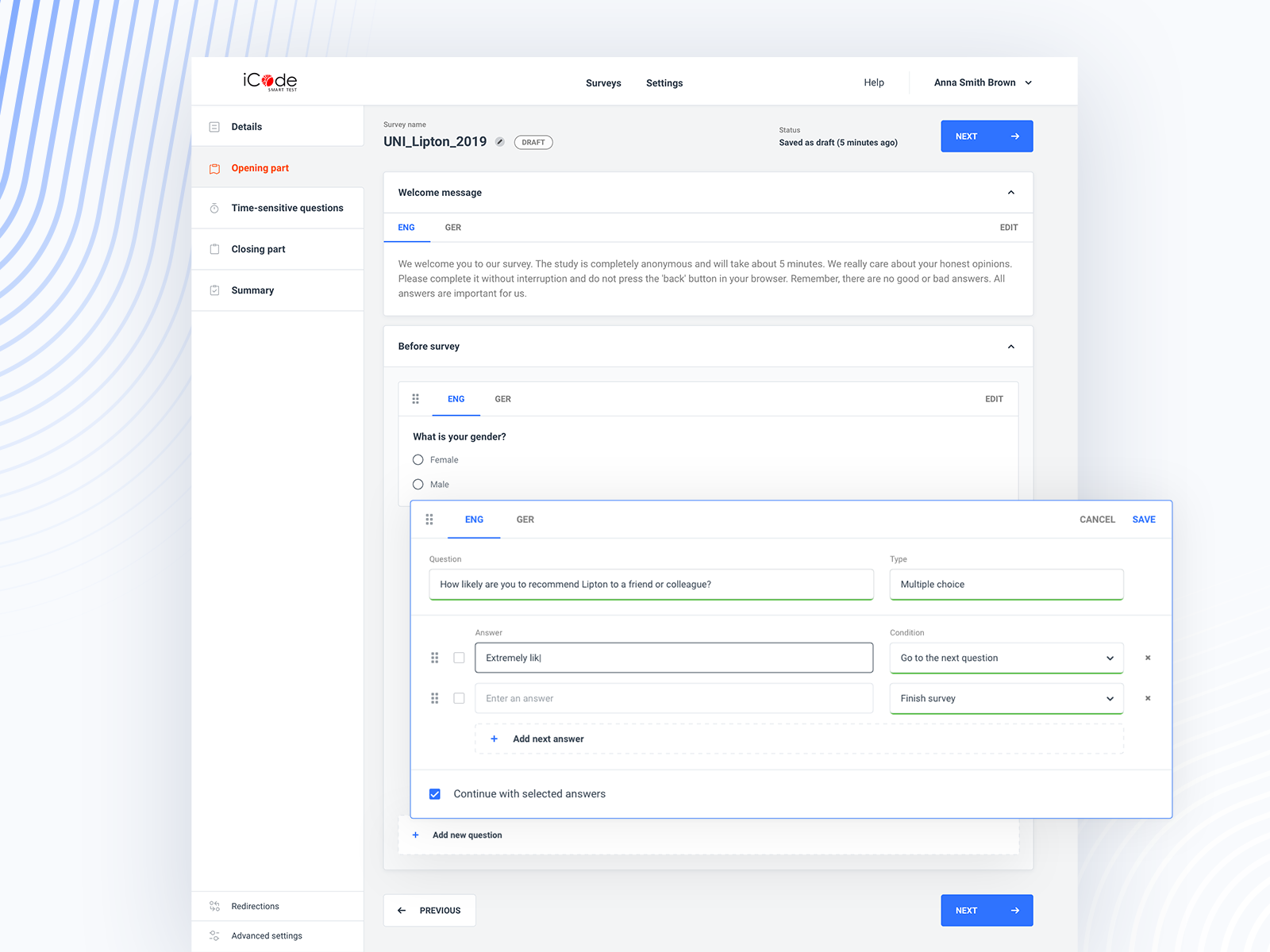Click inside the Enter an answer field
Image resolution: width=1270 pixels, height=952 pixels.
pyautogui.click(x=673, y=698)
